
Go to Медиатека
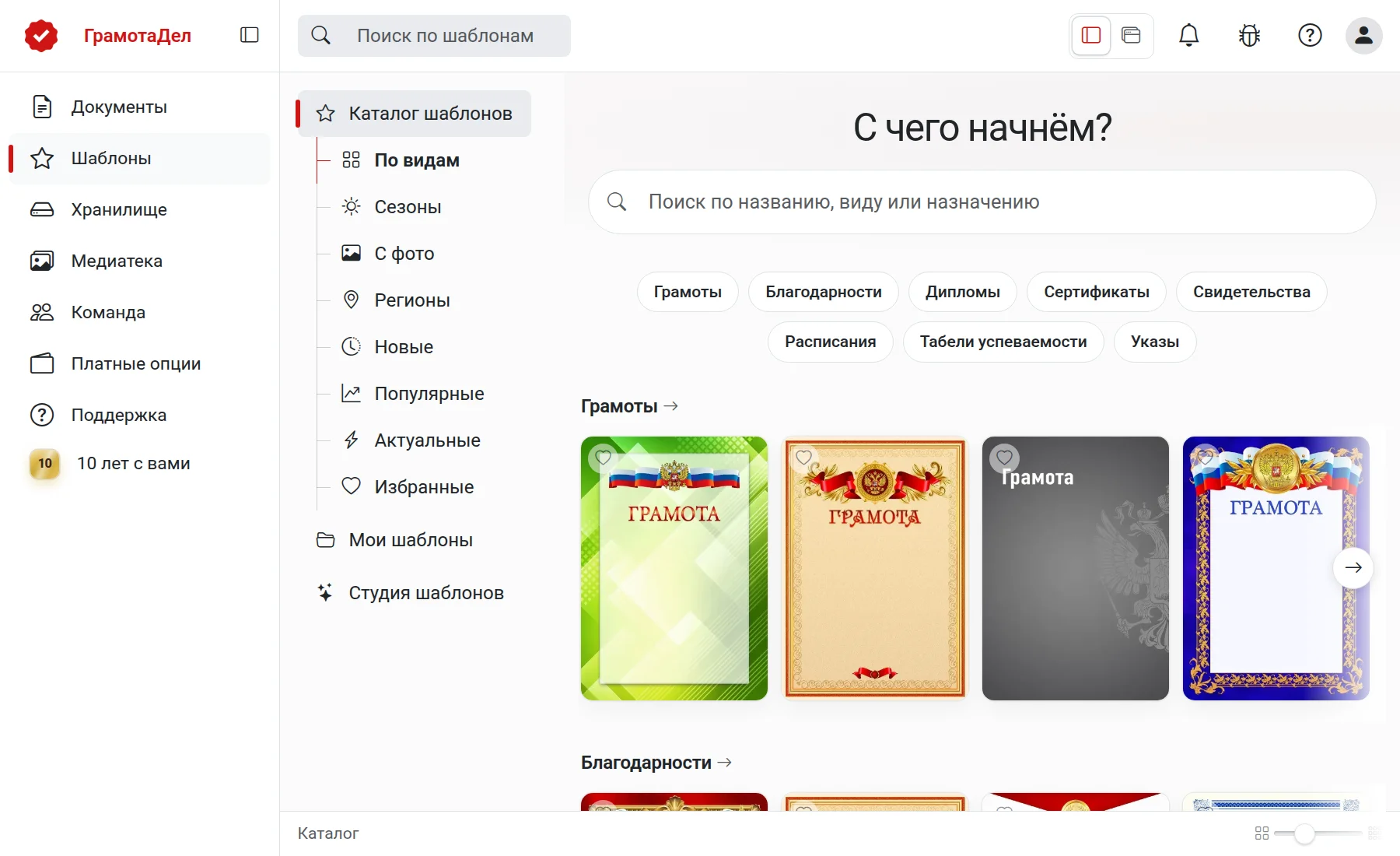(x=139, y=261)
